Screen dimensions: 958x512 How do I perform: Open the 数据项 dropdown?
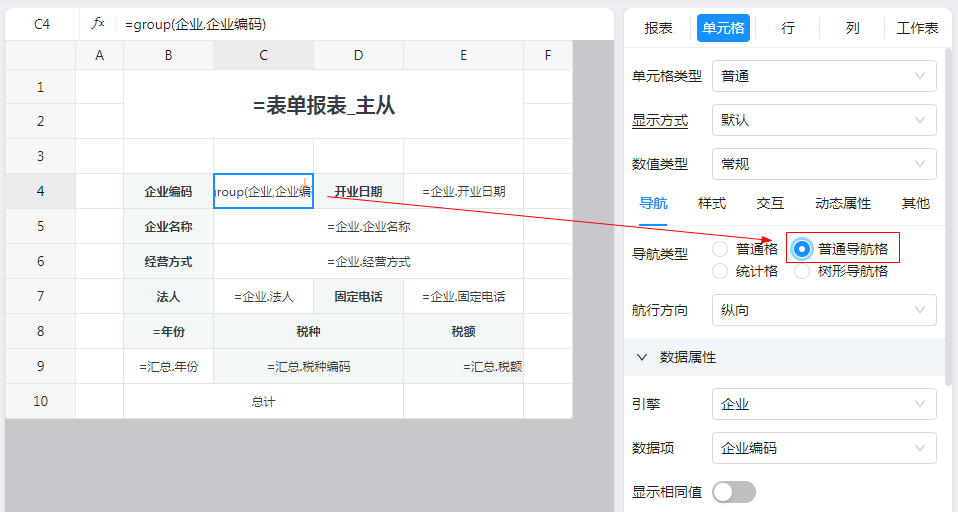click(823, 448)
